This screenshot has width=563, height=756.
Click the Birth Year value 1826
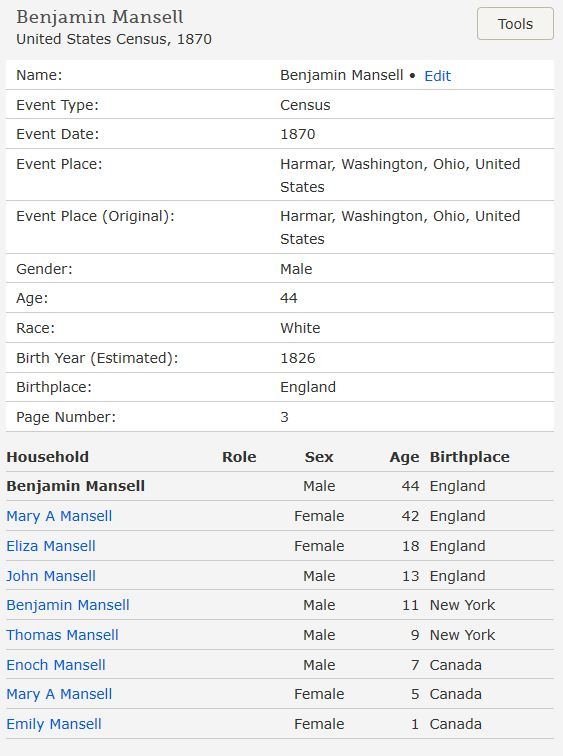coord(297,358)
